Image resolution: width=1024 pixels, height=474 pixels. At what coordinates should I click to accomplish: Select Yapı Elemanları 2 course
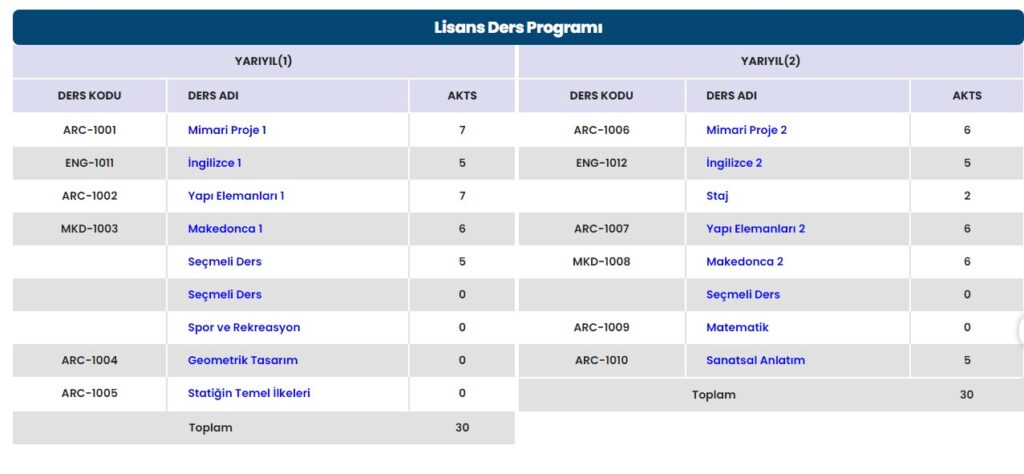coord(755,229)
